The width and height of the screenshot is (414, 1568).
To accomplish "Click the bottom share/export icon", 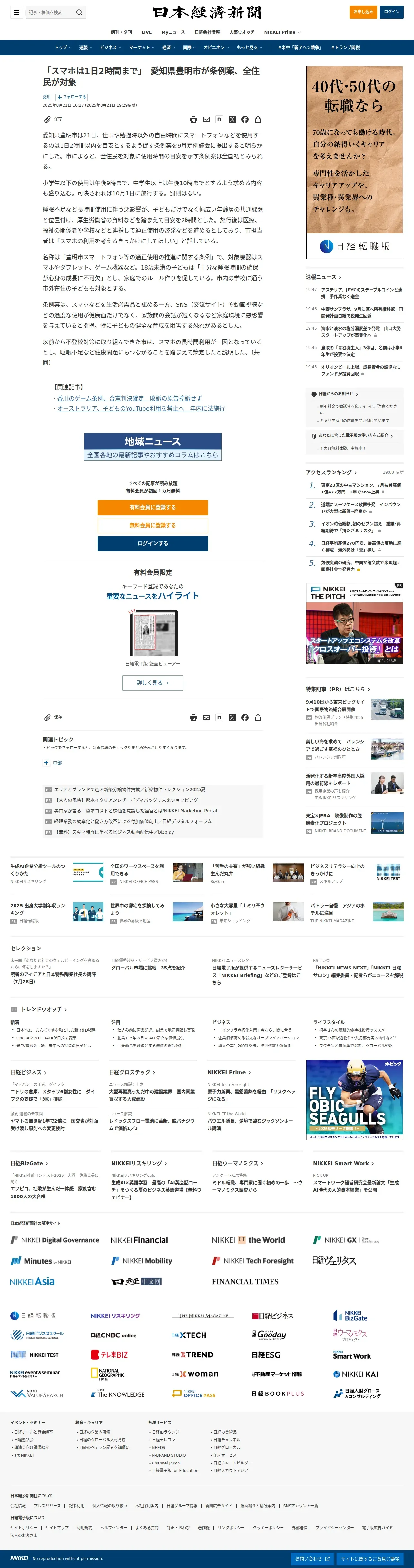I will 258,718.
